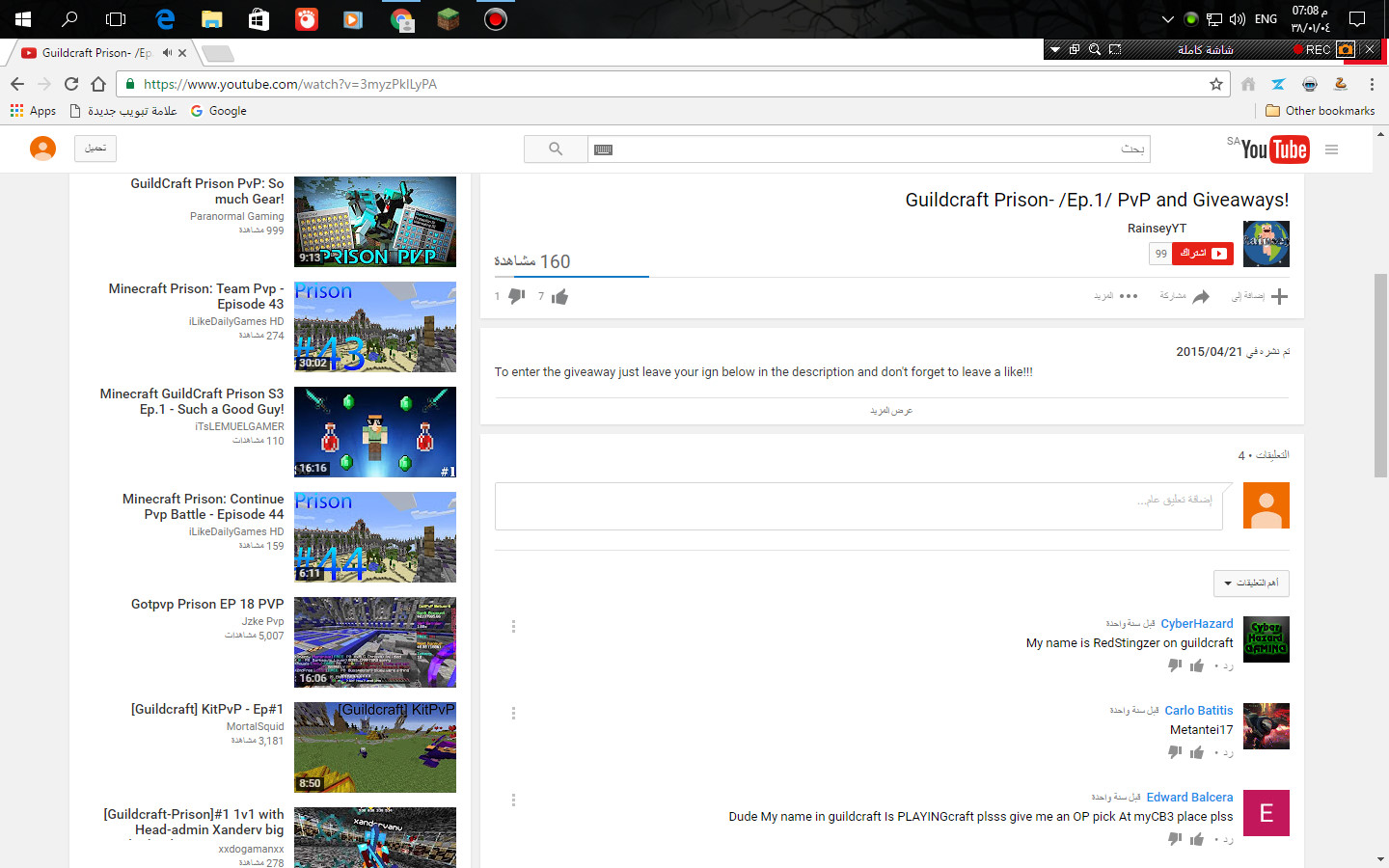Like the video with thumbs up
The image size is (1389, 868).
click(559, 296)
